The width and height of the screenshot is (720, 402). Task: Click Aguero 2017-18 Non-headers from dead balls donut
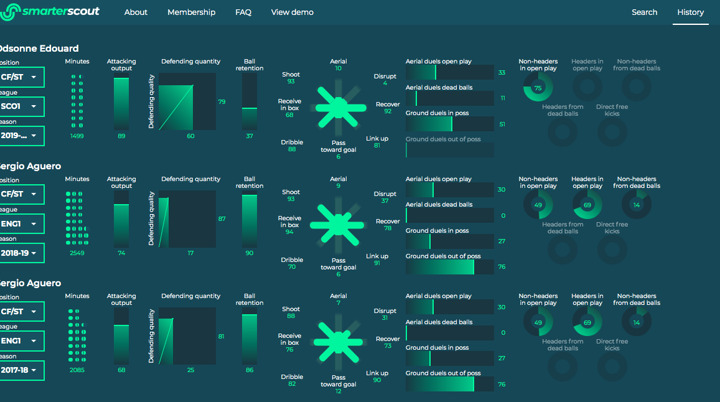[636, 322]
